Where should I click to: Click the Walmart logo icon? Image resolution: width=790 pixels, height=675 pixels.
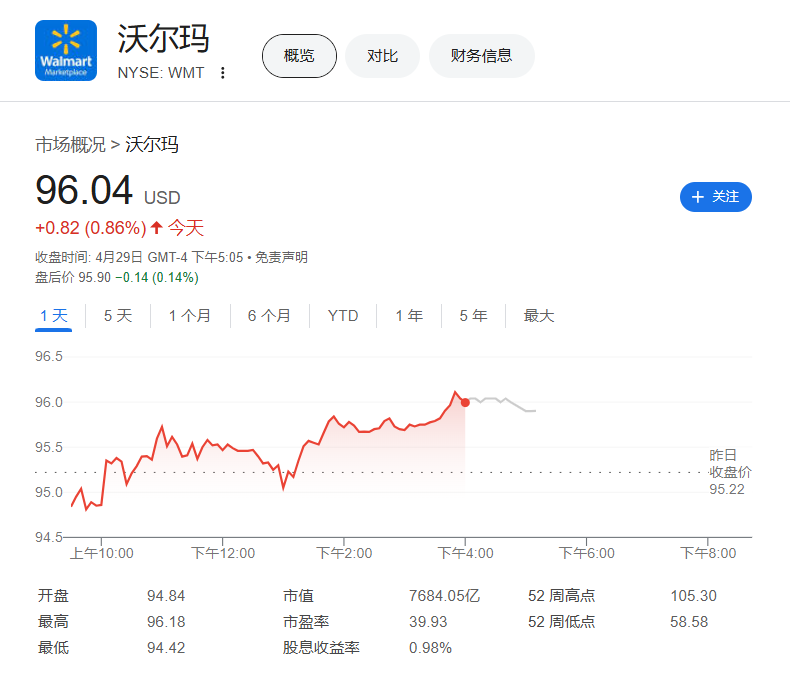pyautogui.click(x=65, y=50)
